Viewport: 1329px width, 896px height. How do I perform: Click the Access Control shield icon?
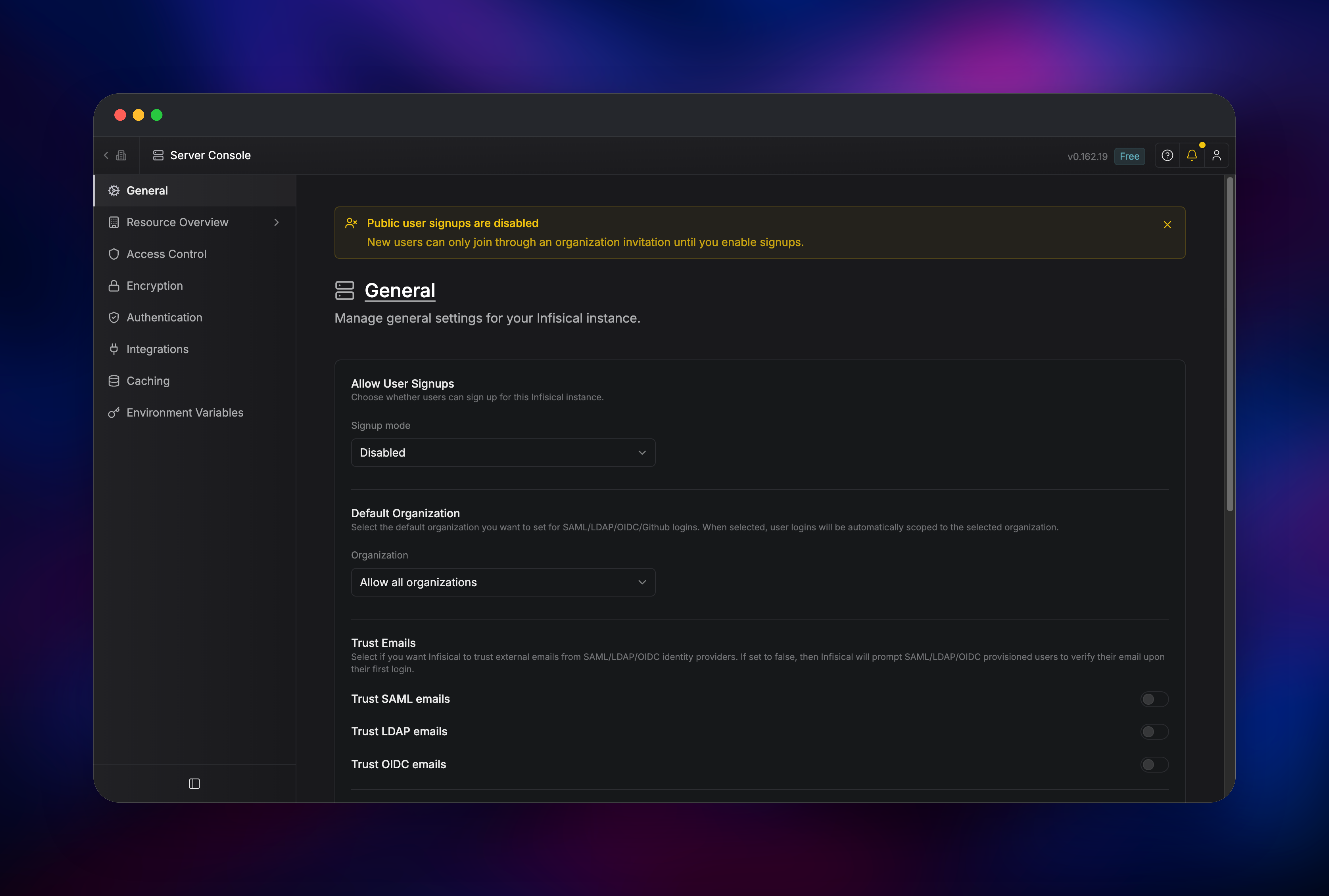[114, 254]
